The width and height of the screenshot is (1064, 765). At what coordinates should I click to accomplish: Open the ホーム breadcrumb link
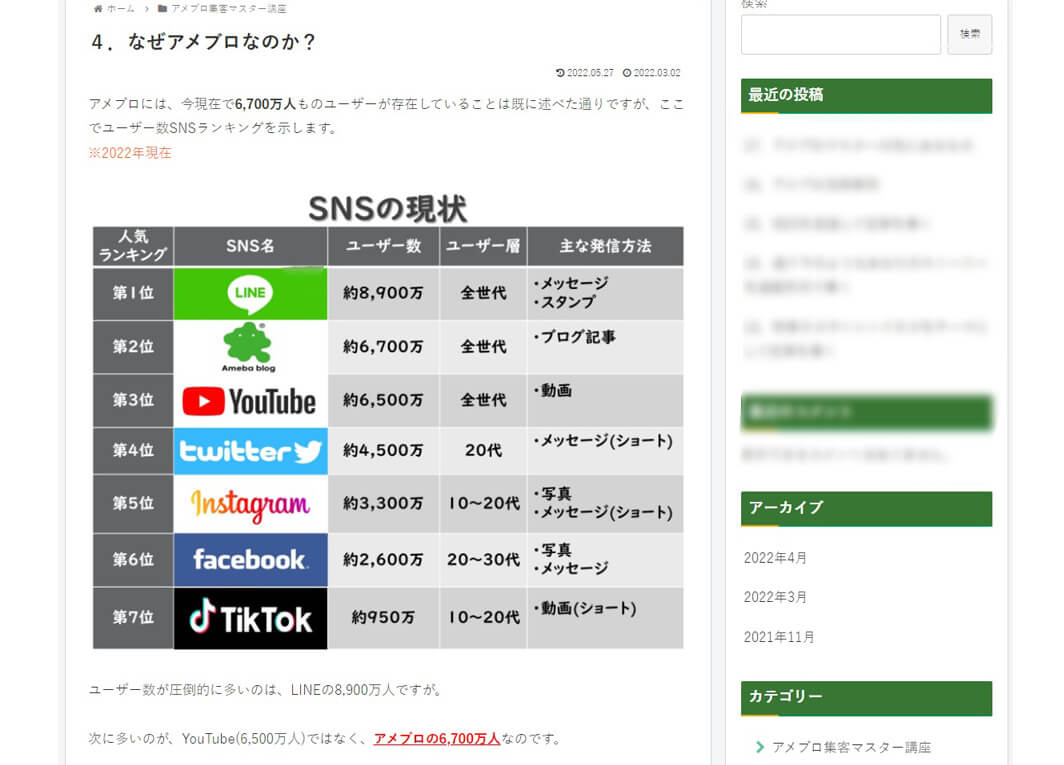pos(121,9)
